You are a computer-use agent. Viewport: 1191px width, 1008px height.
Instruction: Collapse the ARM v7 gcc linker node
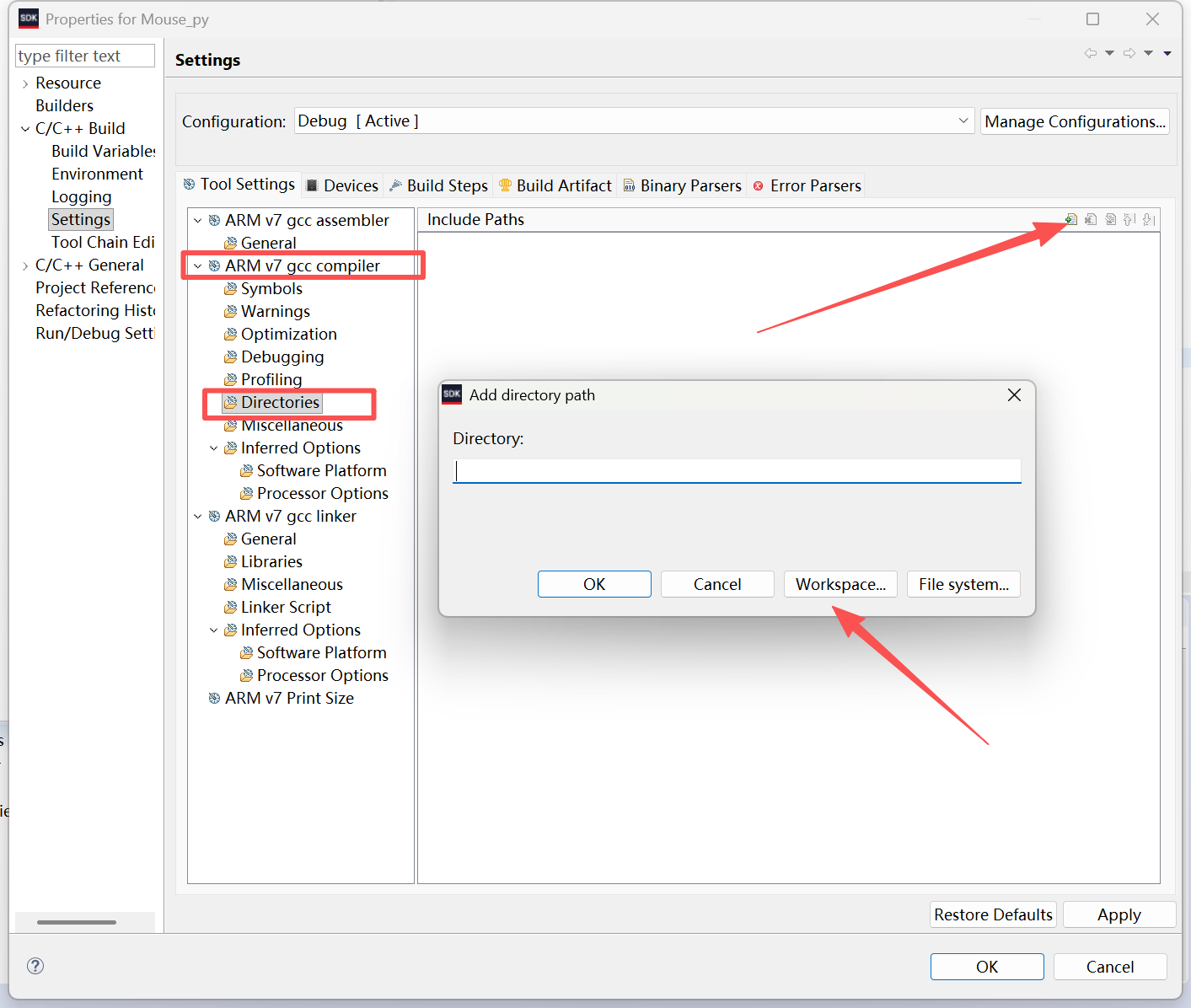[x=198, y=517]
